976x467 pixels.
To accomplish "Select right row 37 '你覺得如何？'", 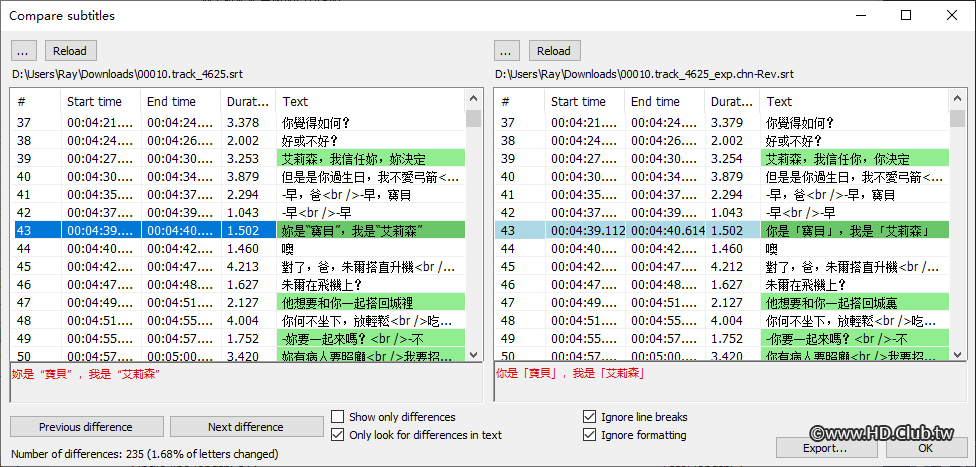I will tap(723, 123).
